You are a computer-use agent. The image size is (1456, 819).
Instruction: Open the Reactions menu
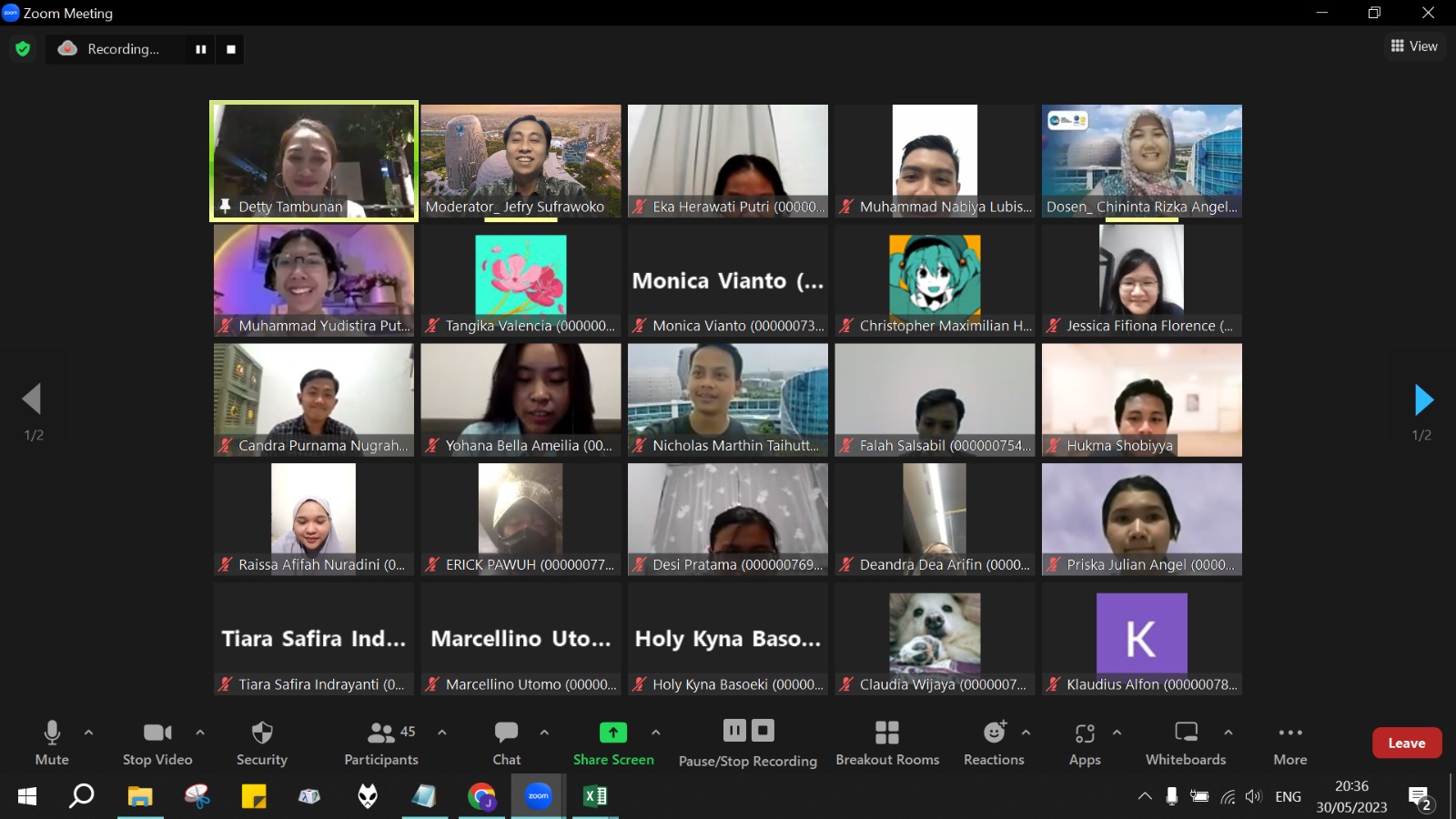(x=994, y=743)
